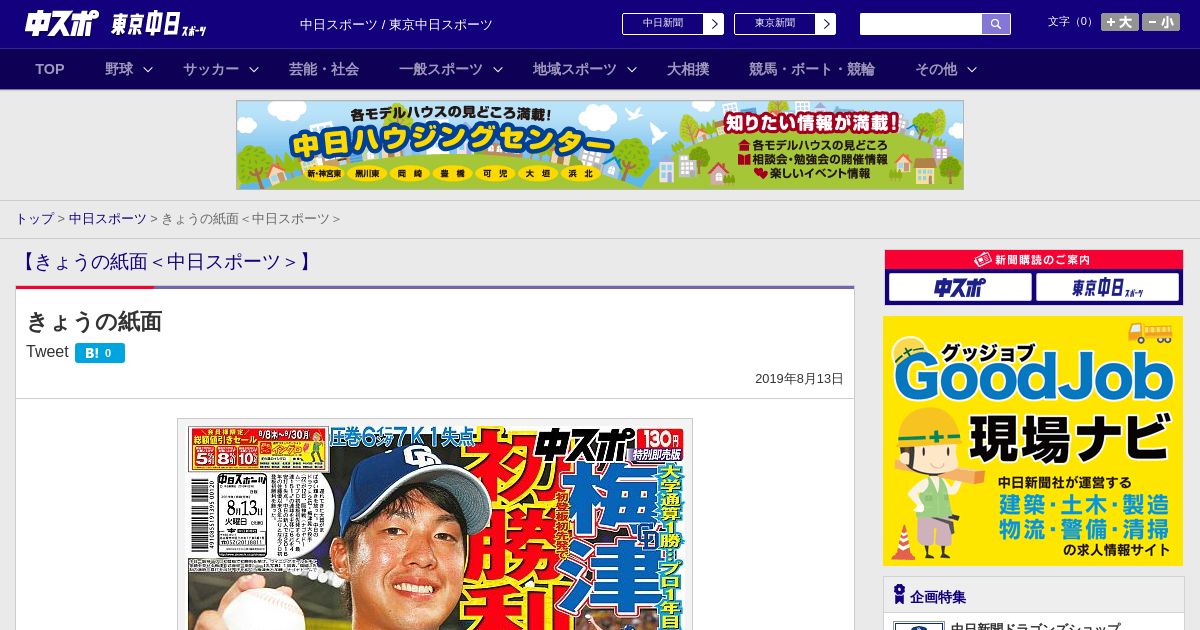
Task: Click the 中日スポーツ / 東京中日スポーツ header text
Action: pyautogui.click(x=396, y=25)
